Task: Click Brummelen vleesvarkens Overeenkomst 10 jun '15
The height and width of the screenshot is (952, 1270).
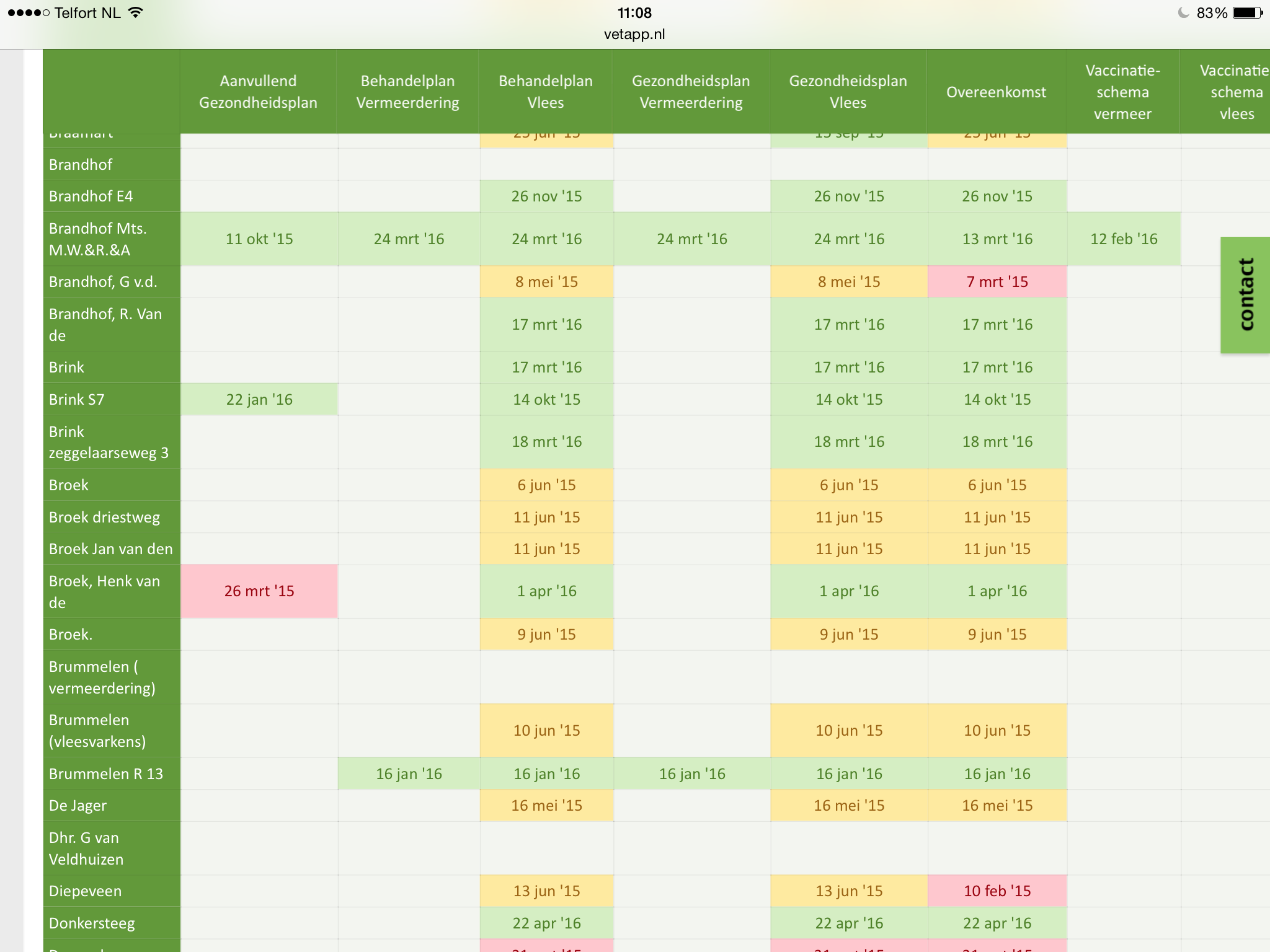Action: coord(997,731)
